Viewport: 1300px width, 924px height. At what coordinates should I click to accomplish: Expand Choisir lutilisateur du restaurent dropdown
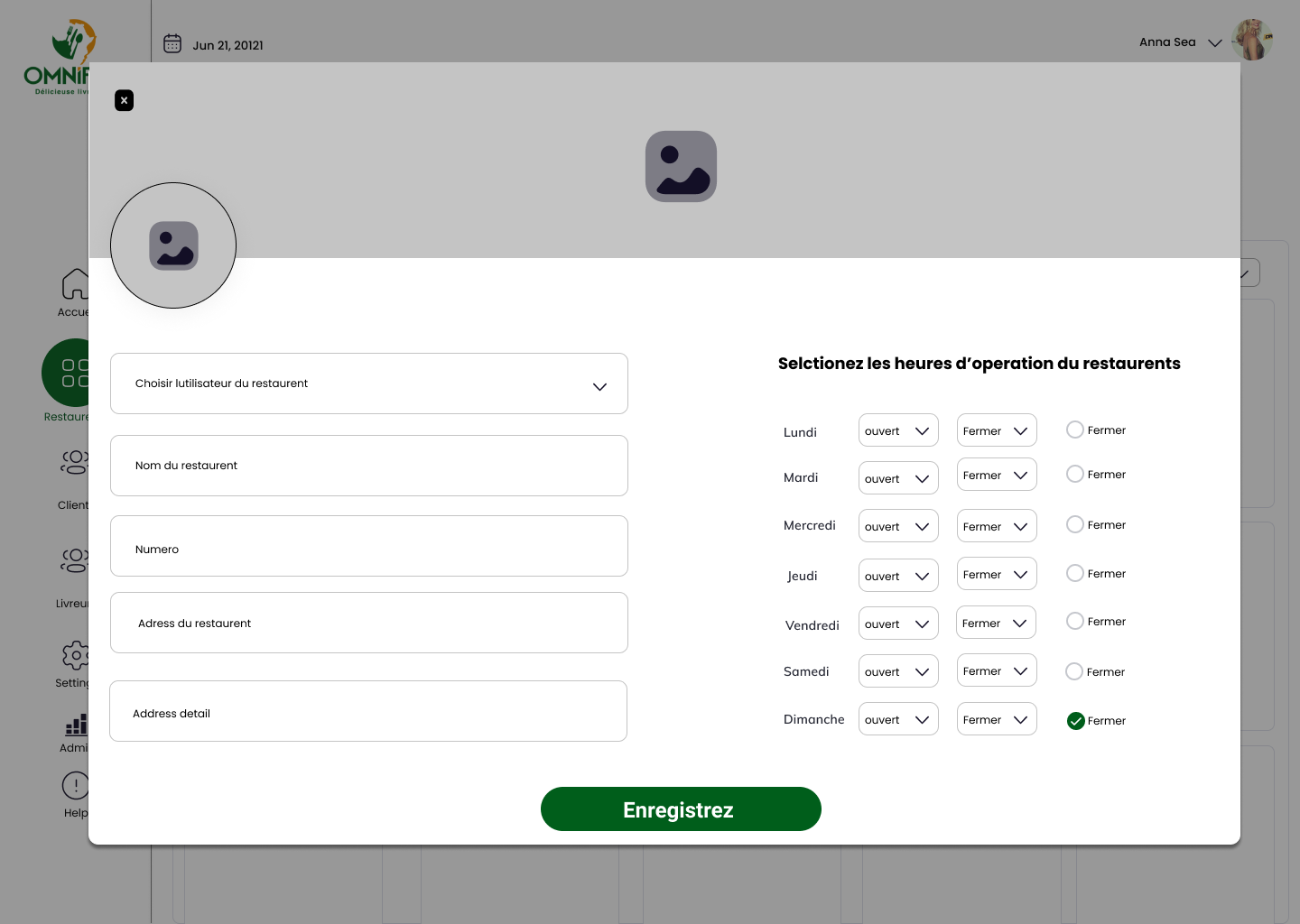[x=369, y=383]
